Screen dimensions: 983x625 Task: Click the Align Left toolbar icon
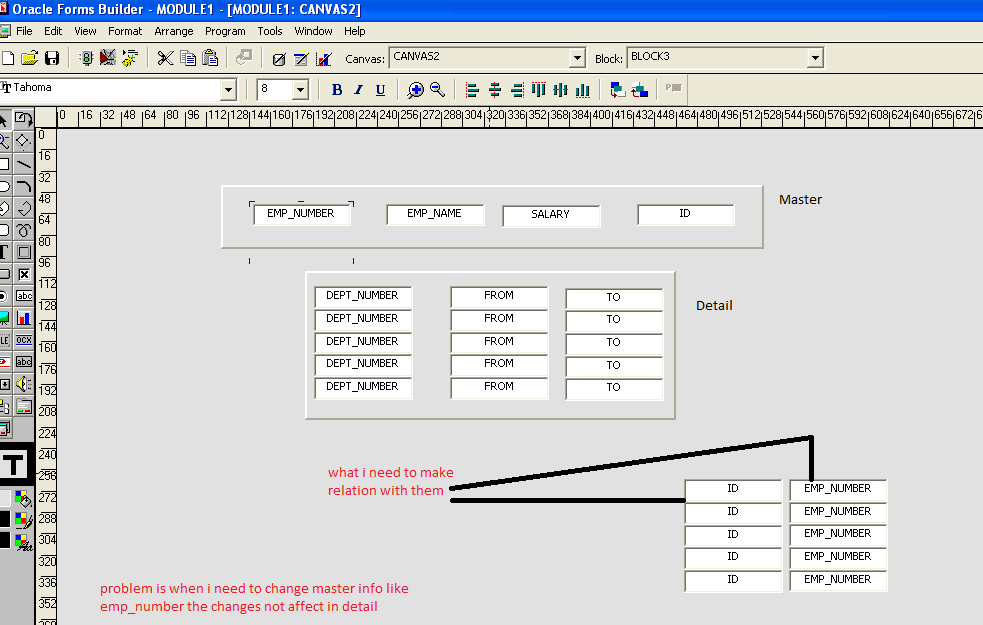(473, 90)
